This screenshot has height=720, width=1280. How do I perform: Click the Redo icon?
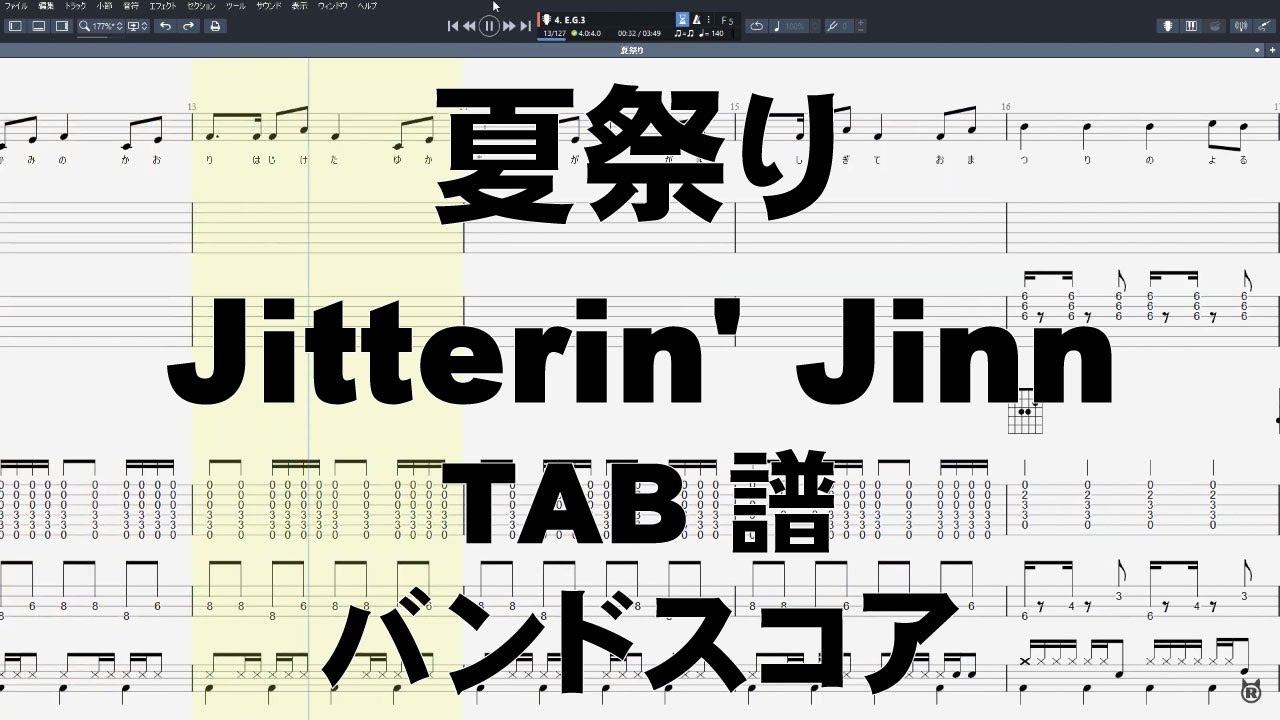(188, 26)
